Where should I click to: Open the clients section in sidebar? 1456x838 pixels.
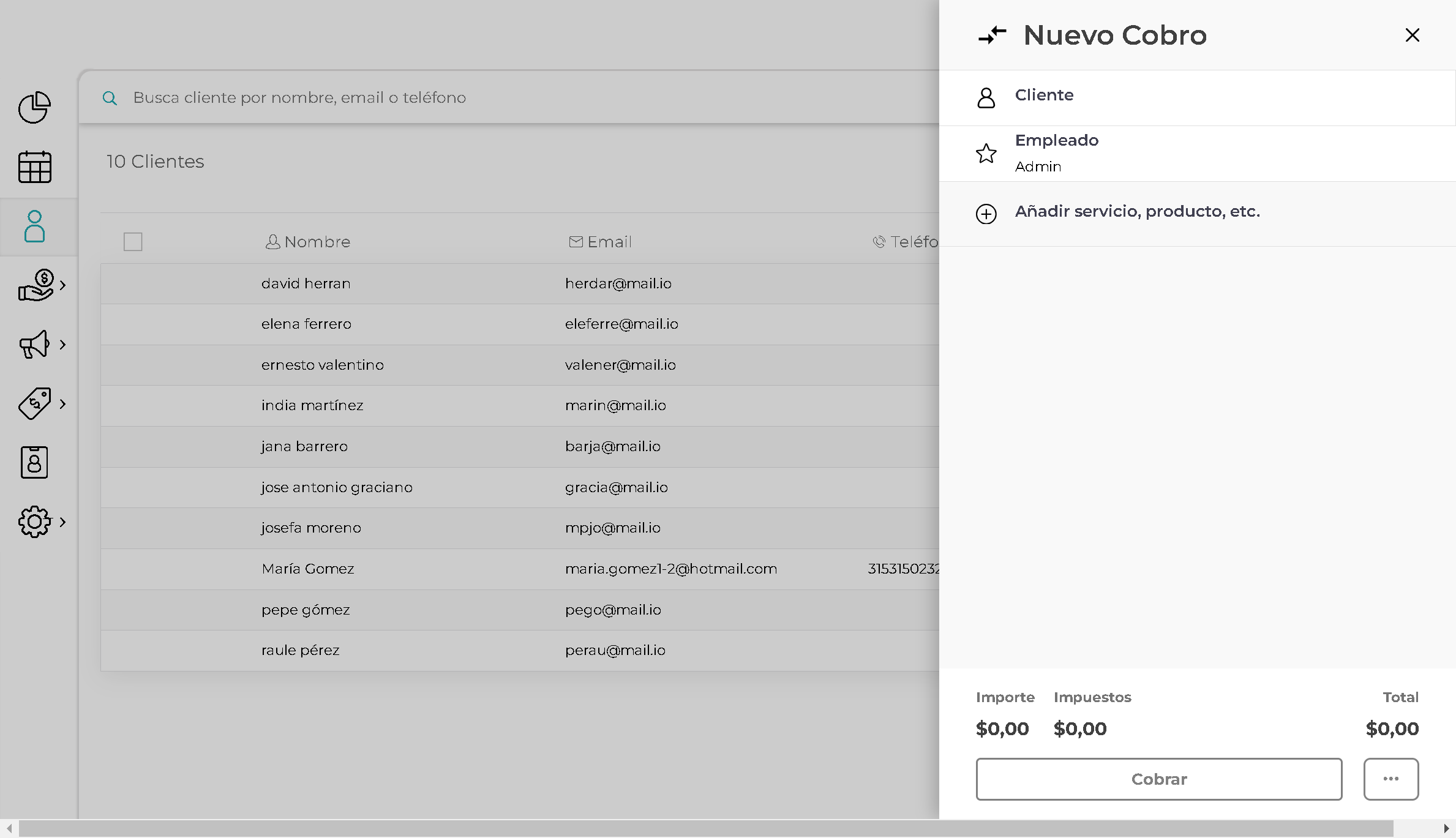[34, 226]
